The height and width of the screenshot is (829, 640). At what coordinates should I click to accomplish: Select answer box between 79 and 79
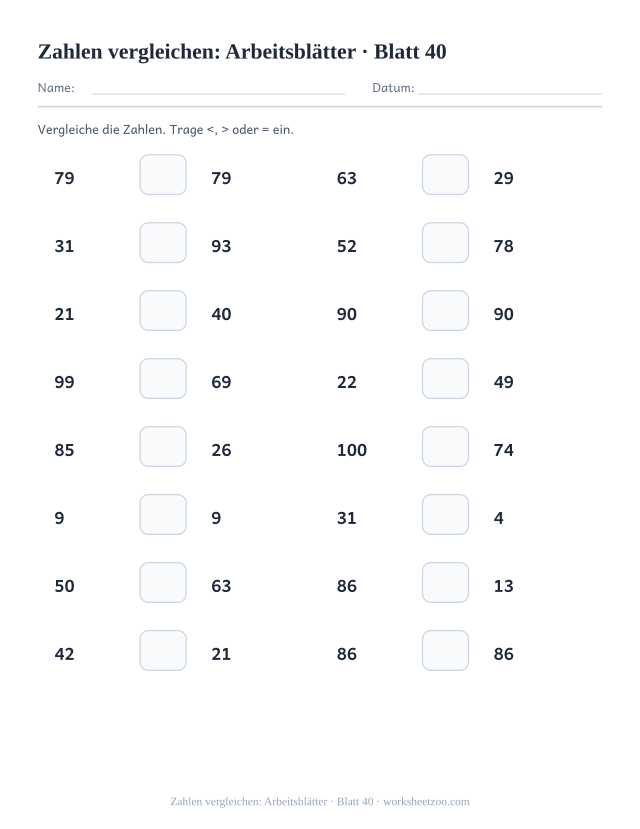(x=163, y=174)
